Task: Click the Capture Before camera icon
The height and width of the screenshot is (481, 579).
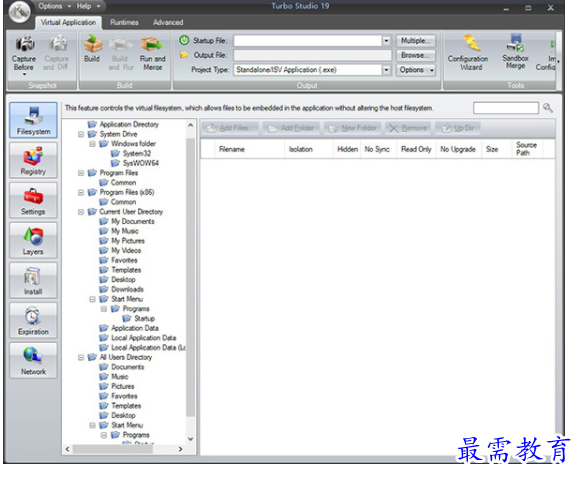Action: click(x=24, y=44)
